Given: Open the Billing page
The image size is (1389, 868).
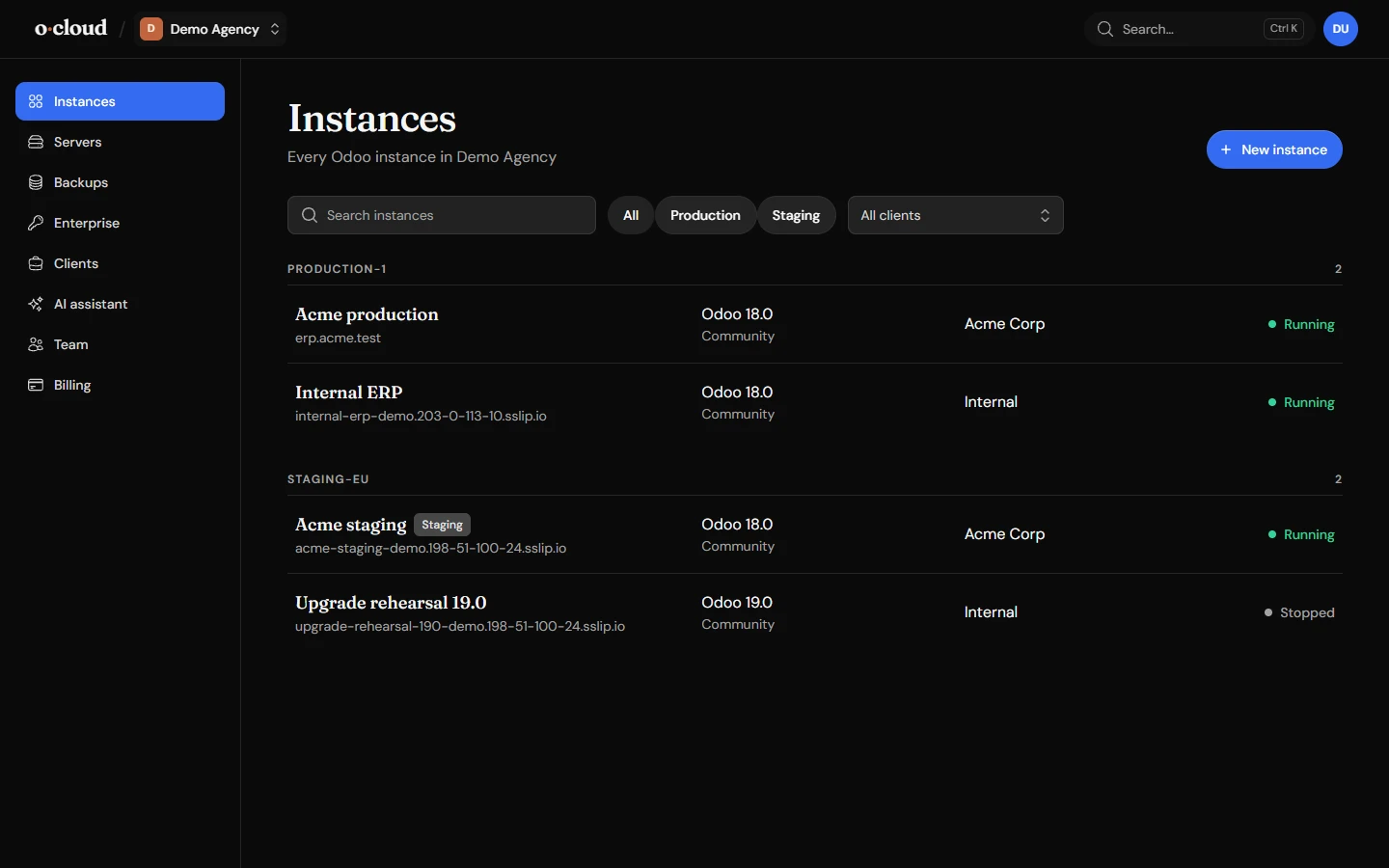Looking at the screenshot, I should pyautogui.click(x=120, y=385).
